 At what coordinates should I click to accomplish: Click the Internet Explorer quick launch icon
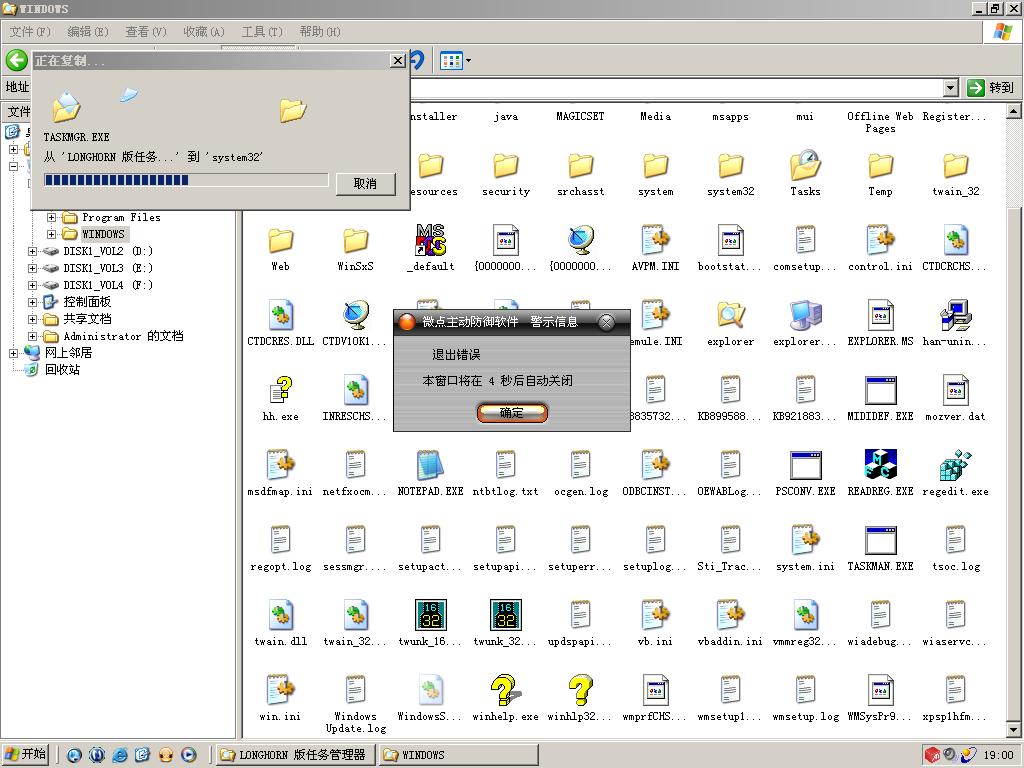pyautogui.click(x=120, y=755)
